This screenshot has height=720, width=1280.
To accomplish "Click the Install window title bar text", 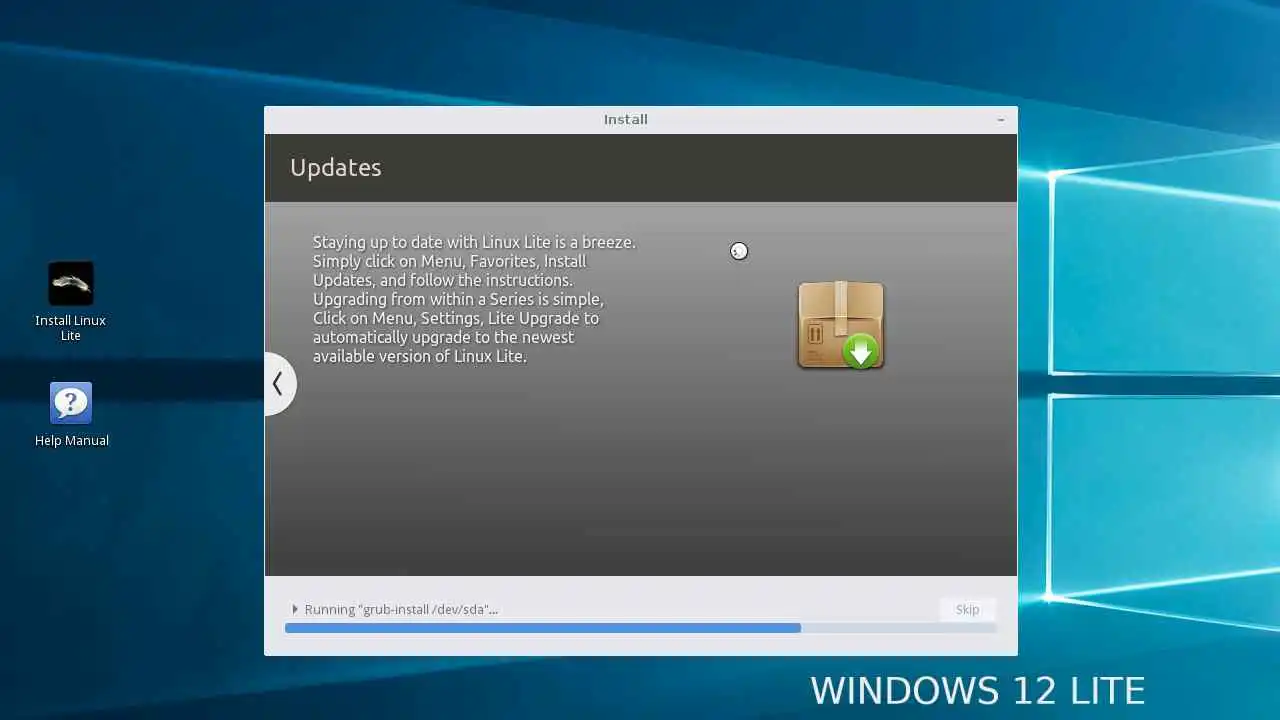I will coord(626,119).
